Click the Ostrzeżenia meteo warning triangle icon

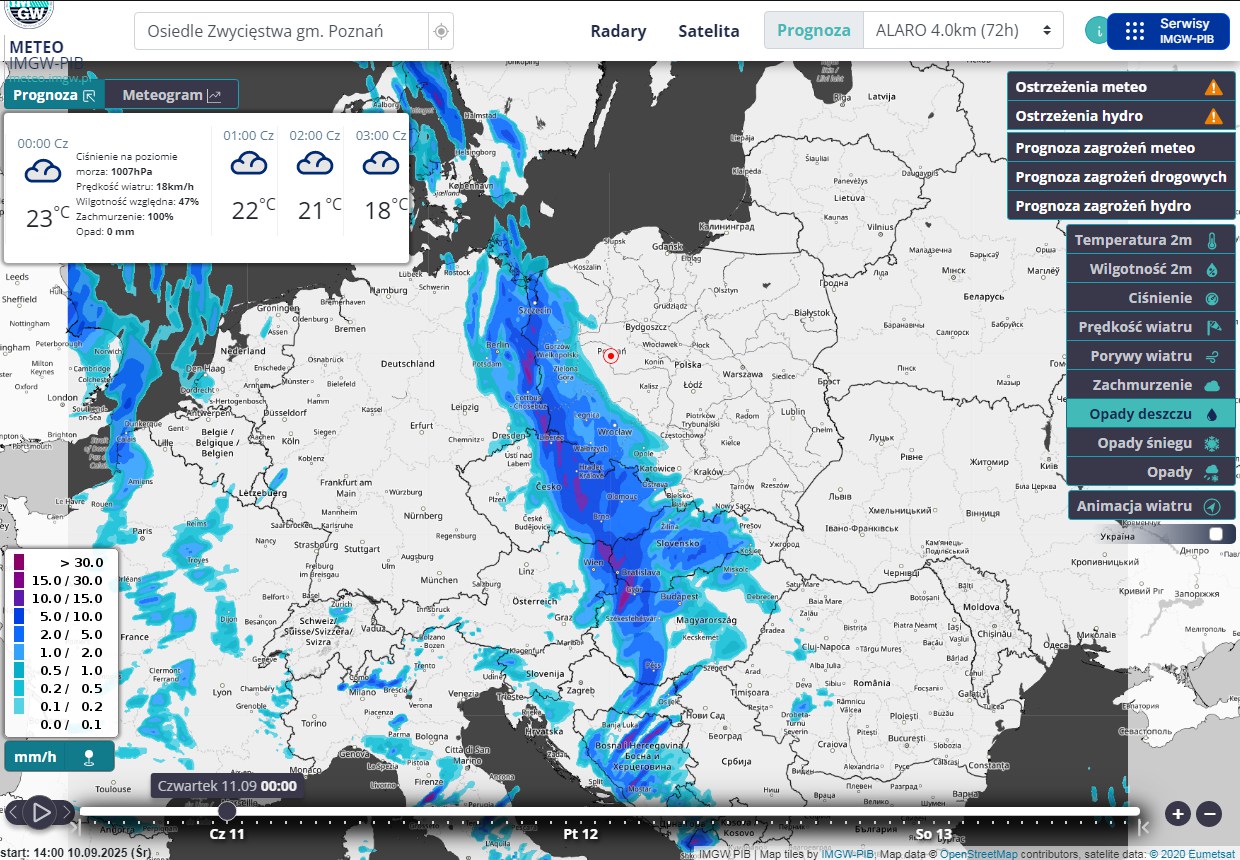[x=1214, y=87]
